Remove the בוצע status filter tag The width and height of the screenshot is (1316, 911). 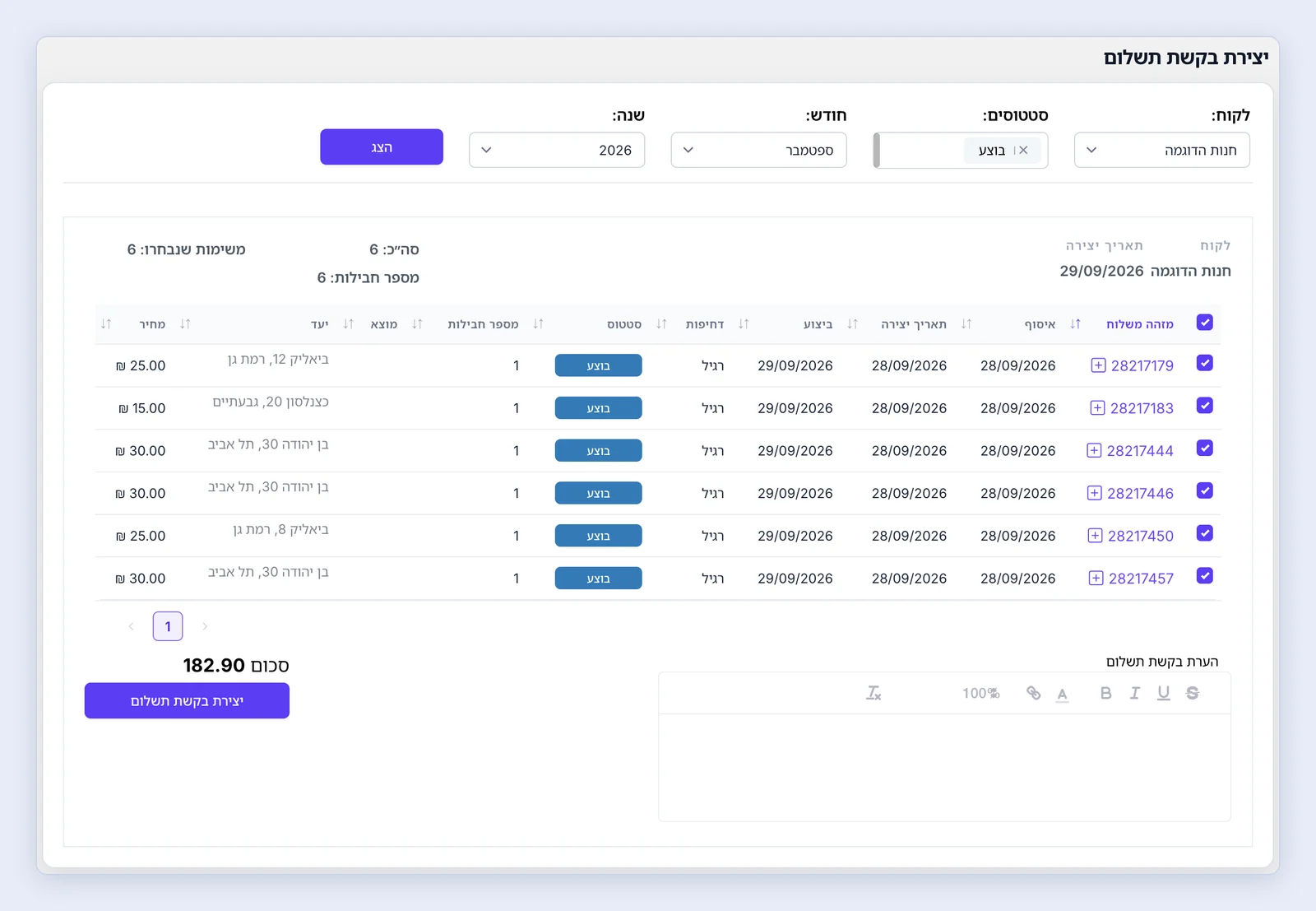[x=1023, y=151]
